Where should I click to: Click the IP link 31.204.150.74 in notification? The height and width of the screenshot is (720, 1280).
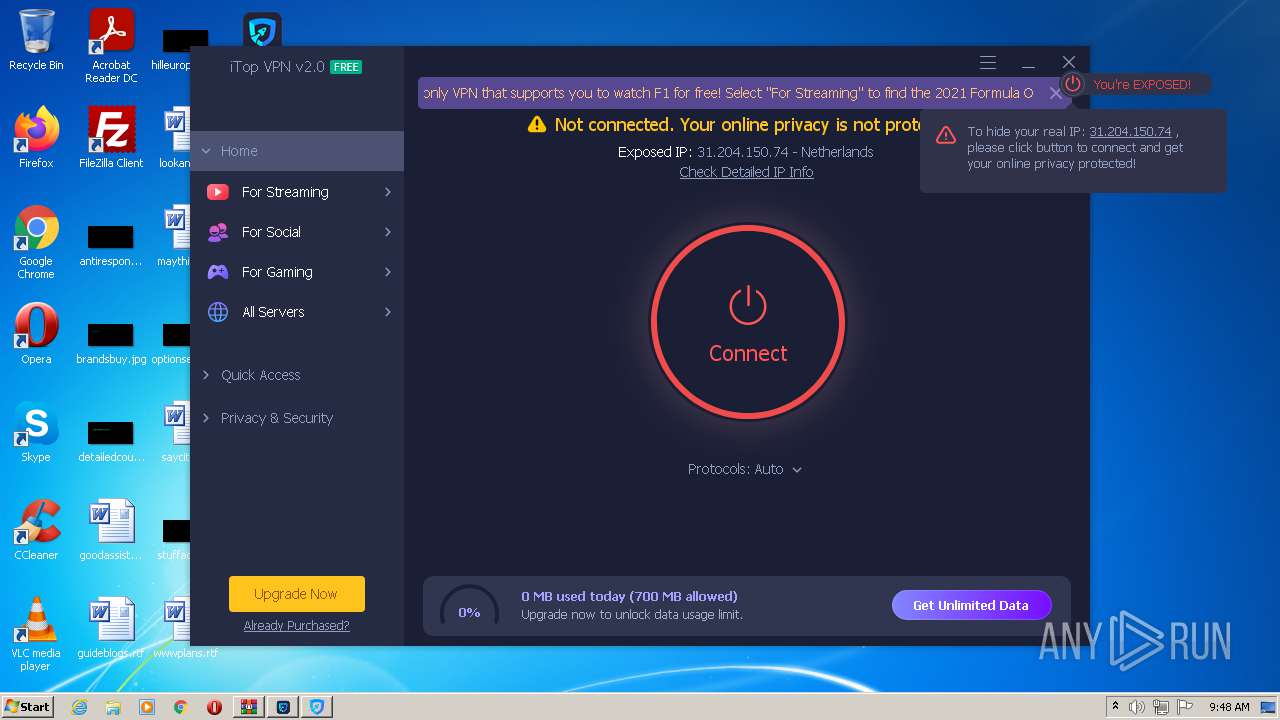tap(1130, 132)
